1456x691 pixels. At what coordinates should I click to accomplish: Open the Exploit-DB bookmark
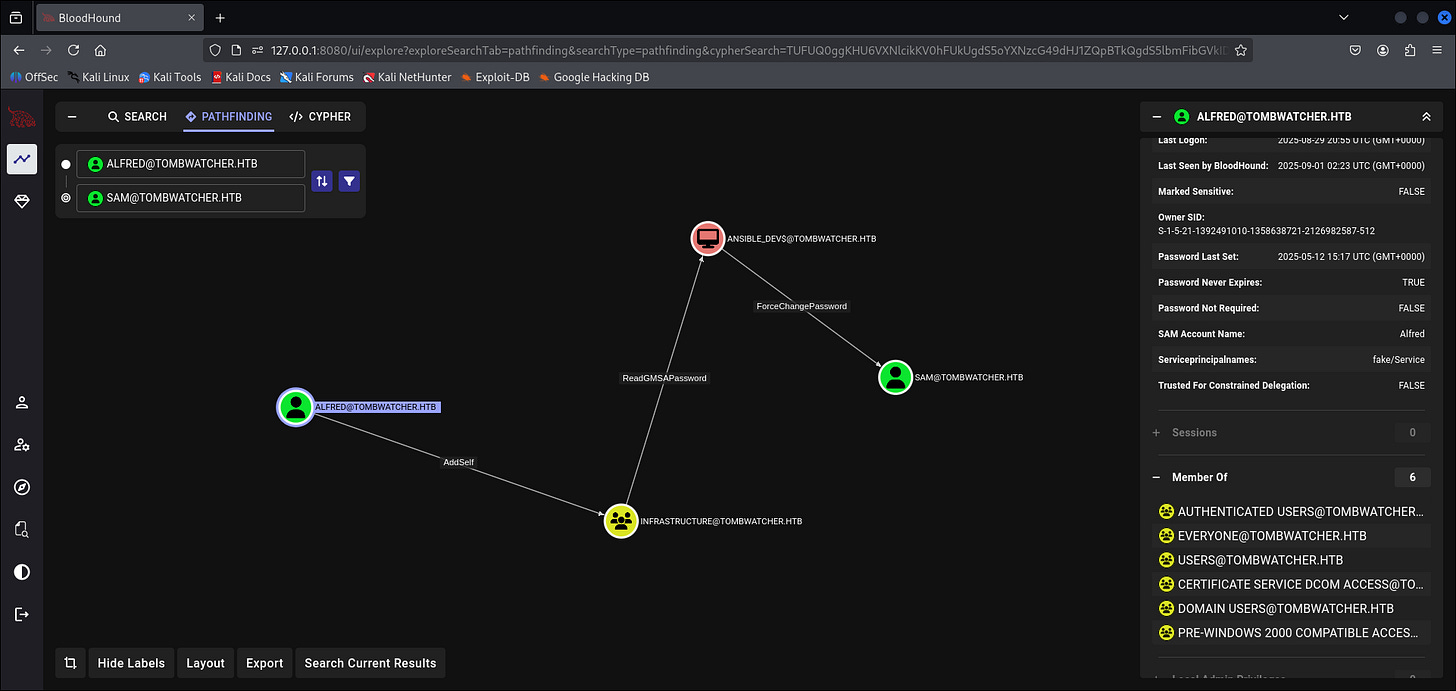tap(495, 77)
